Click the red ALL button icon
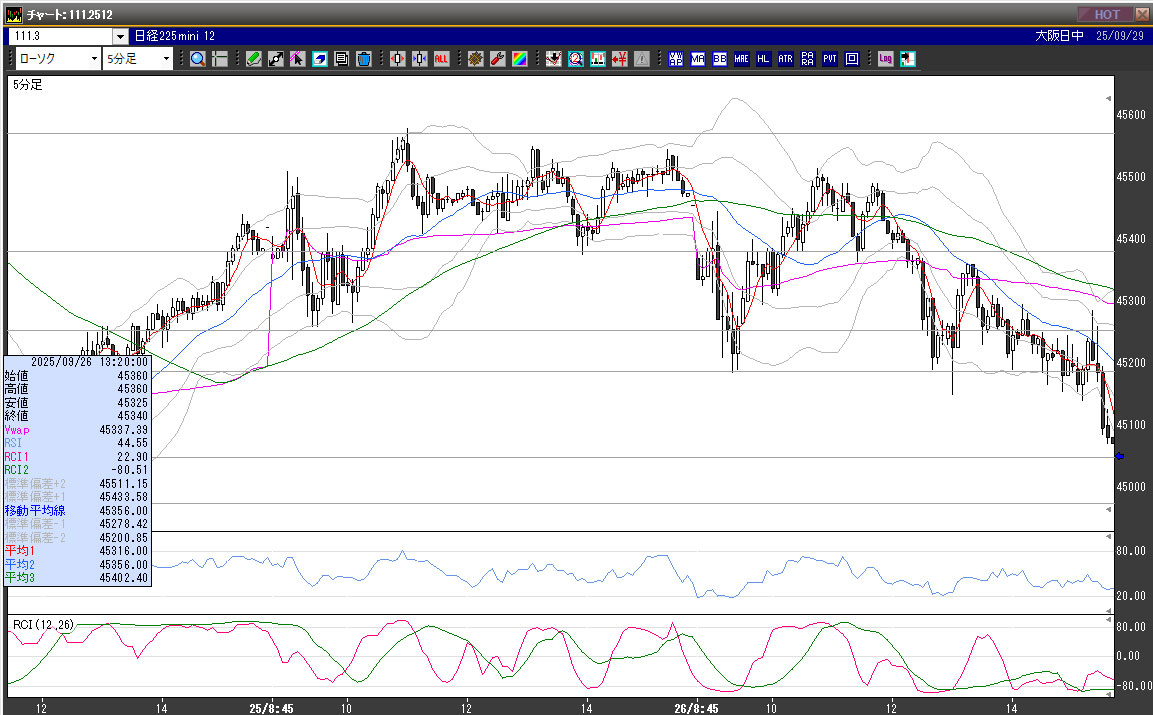Image resolution: width=1153 pixels, height=715 pixels. click(441, 59)
